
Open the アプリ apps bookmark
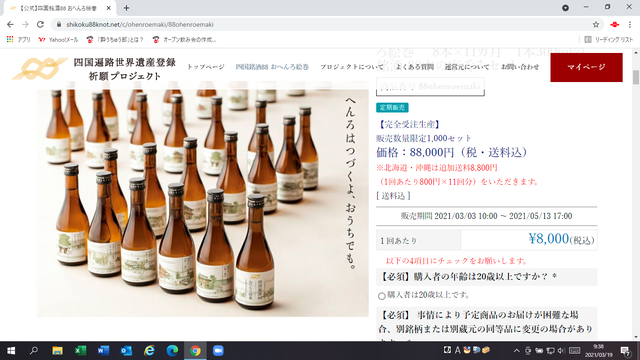[x=18, y=40]
